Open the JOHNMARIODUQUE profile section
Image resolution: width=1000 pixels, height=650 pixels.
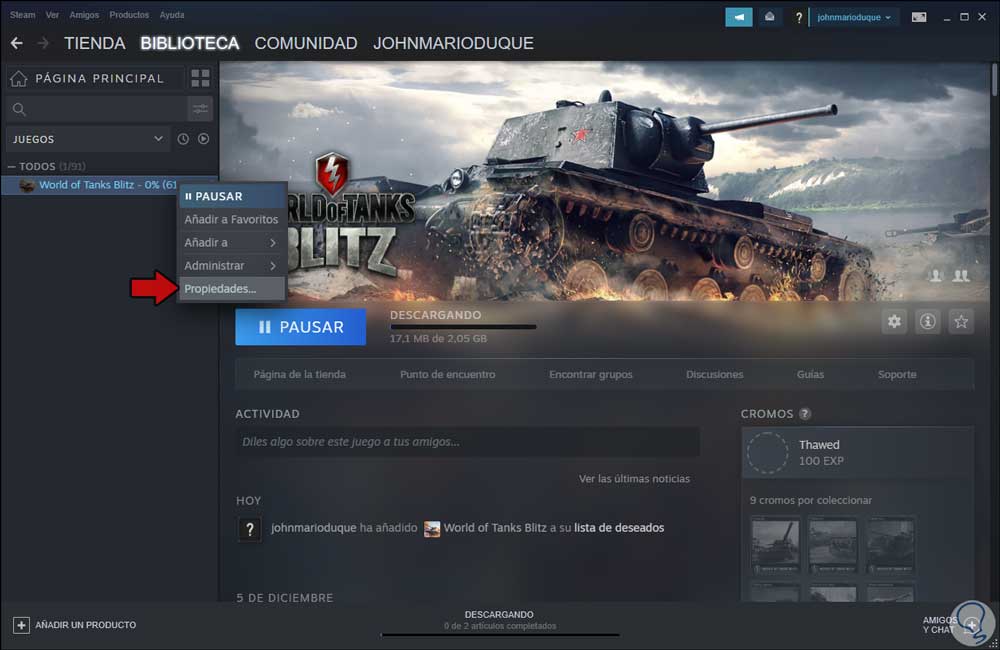pyautogui.click(x=453, y=43)
